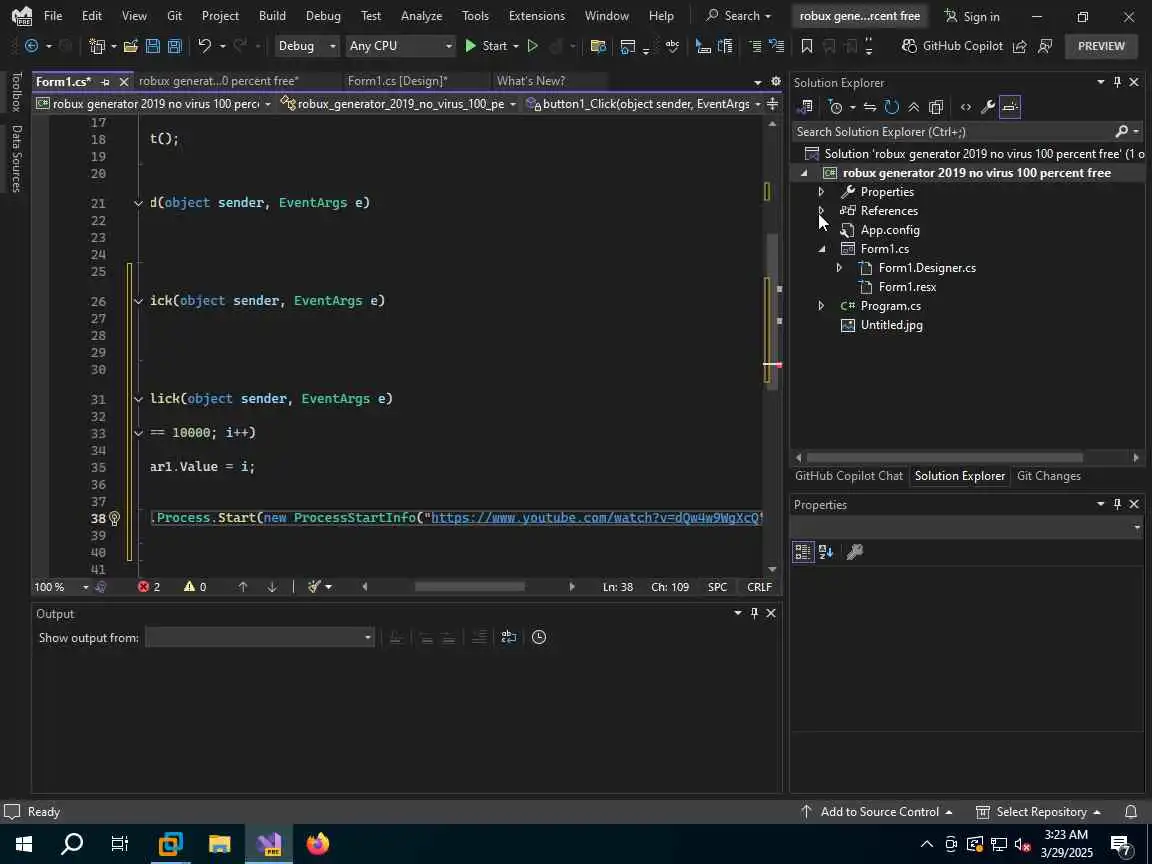This screenshot has height=864, width=1152.
Task: Open the Extensions menu
Action: 536,15
